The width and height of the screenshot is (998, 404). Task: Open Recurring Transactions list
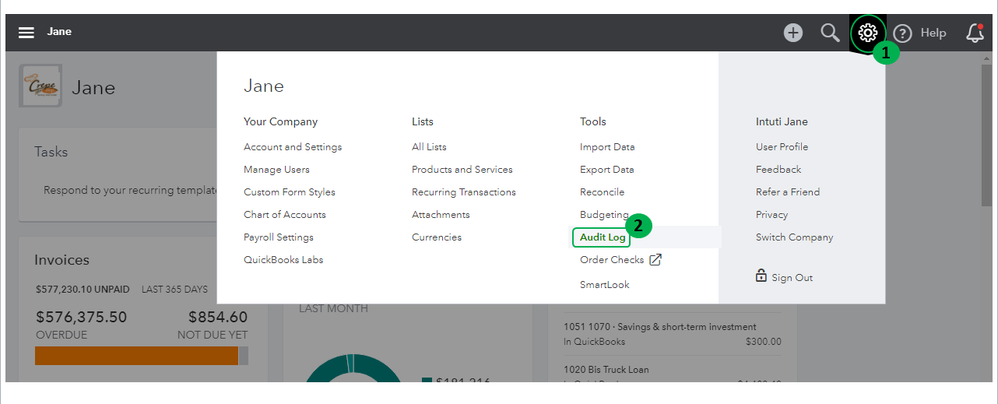click(463, 192)
